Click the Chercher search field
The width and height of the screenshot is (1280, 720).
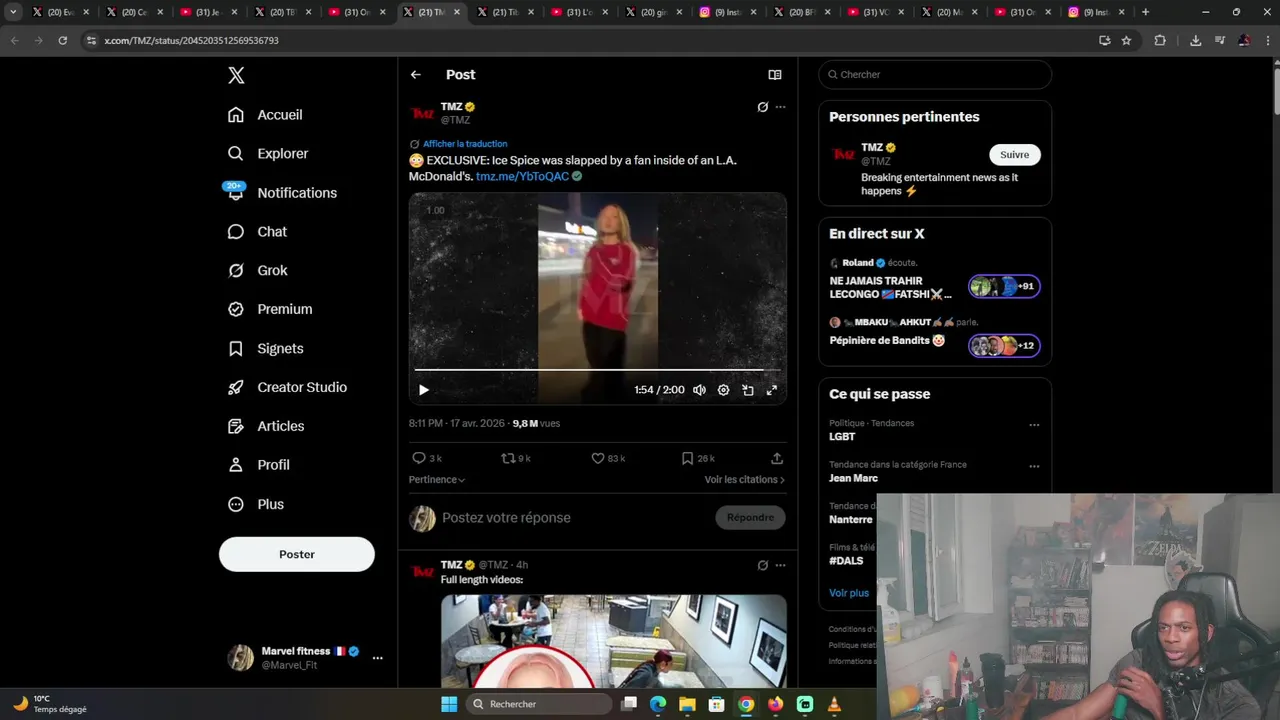click(935, 75)
